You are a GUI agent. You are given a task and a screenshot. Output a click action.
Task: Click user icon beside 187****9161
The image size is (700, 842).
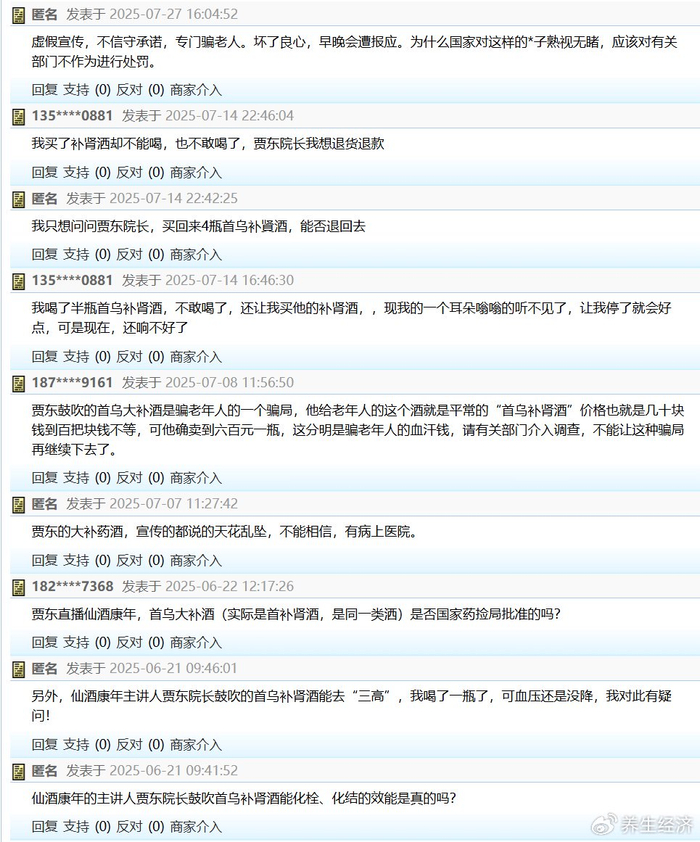(x=19, y=383)
